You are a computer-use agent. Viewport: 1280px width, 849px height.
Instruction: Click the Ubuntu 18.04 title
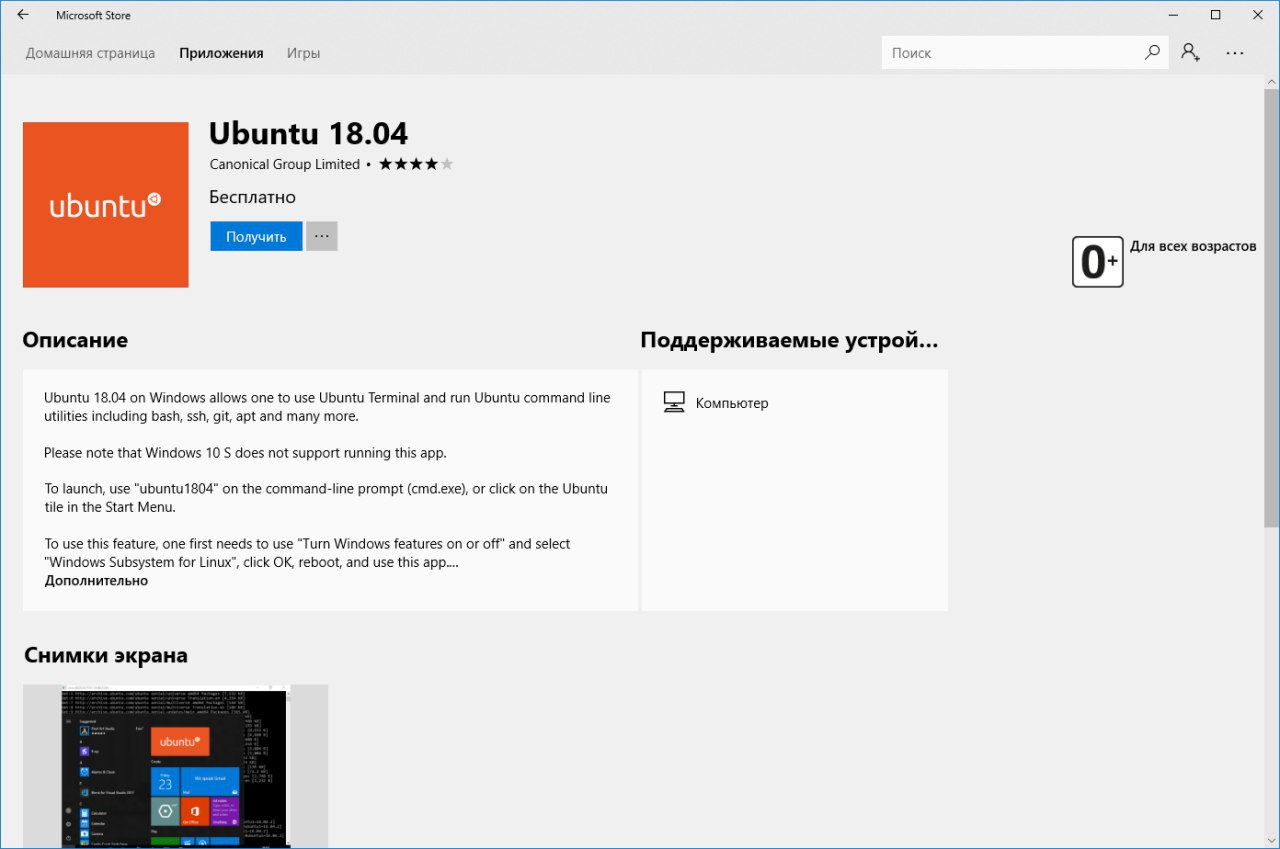click(309, 133)
